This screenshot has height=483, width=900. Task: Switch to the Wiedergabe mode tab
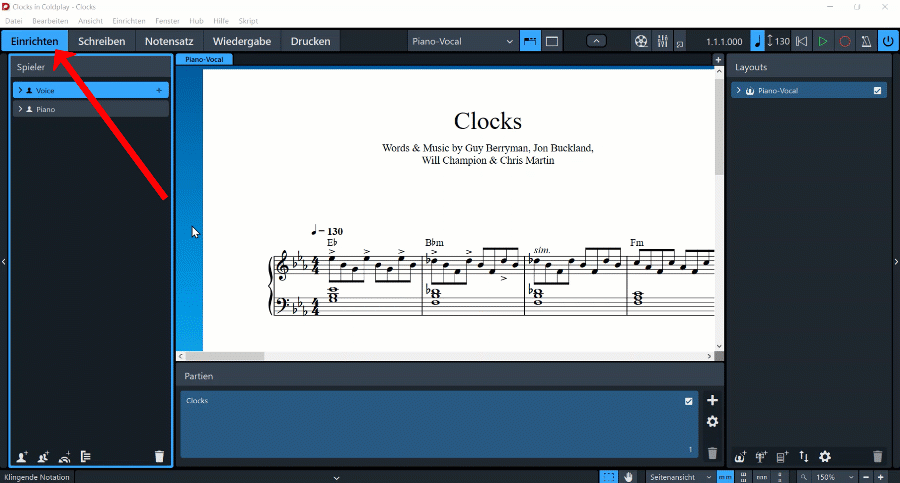(242, 41)
